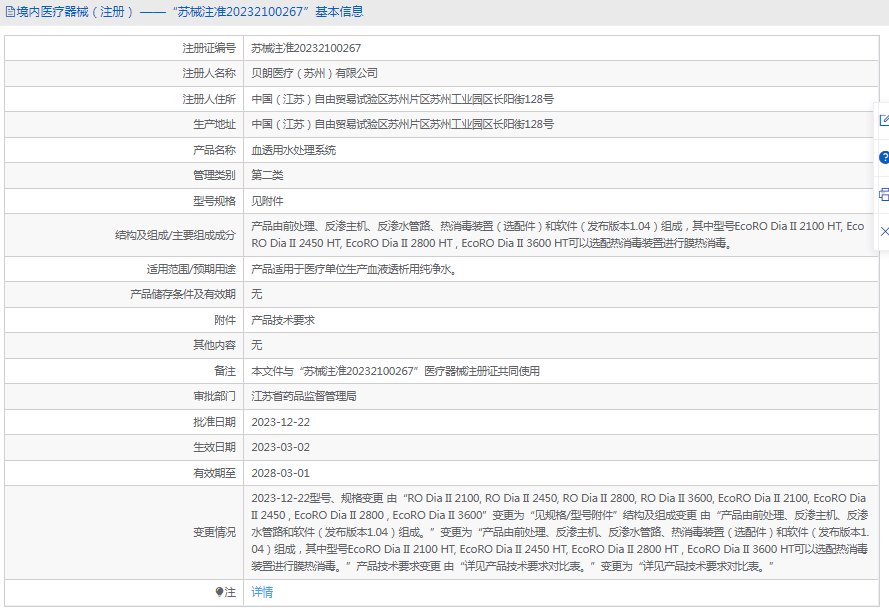The image size is (889, 611).
Task: Click the 注册证编号 label
Action: point(209,48)
